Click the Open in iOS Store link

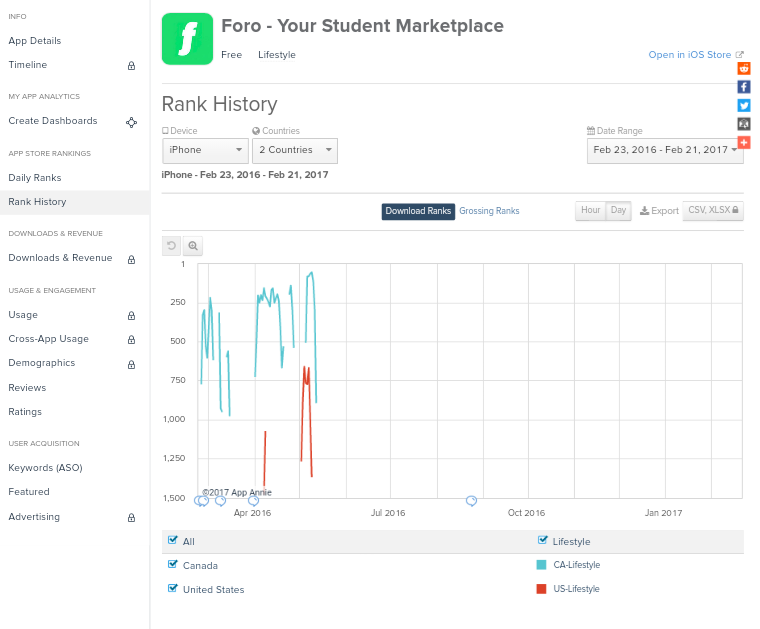[x=690, y=55]
